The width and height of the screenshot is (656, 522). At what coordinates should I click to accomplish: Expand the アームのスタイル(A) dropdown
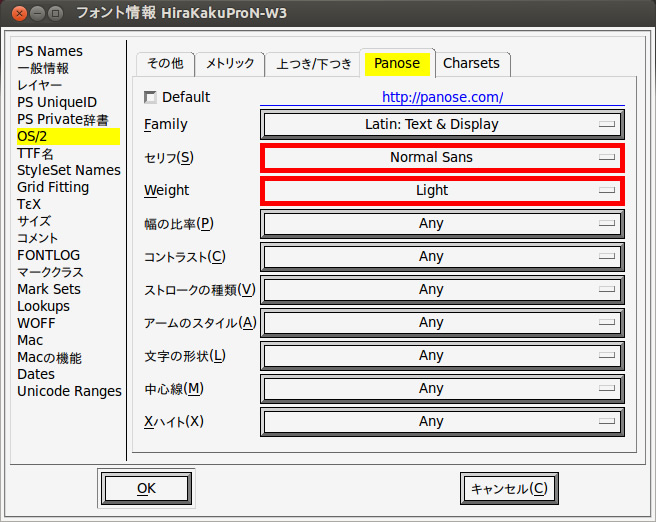click(x=442, y=322)
